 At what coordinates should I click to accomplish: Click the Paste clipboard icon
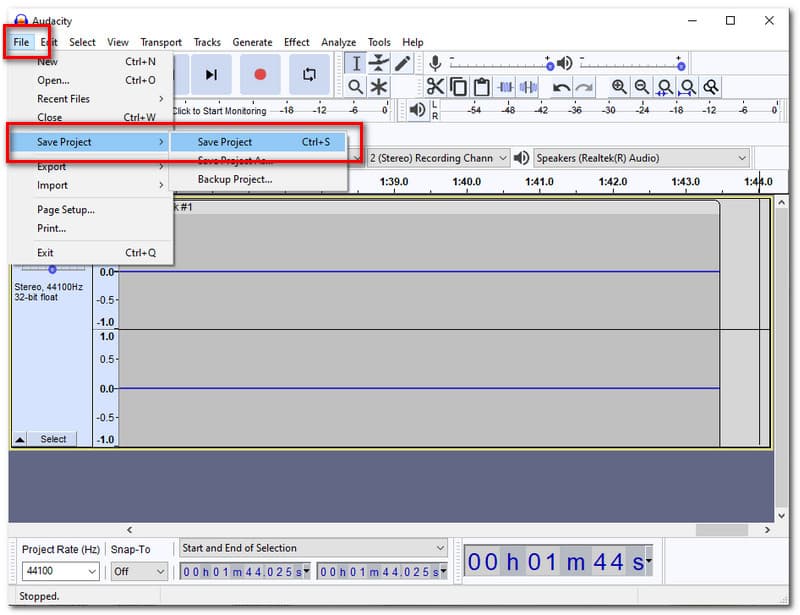[x=482, y=87]
